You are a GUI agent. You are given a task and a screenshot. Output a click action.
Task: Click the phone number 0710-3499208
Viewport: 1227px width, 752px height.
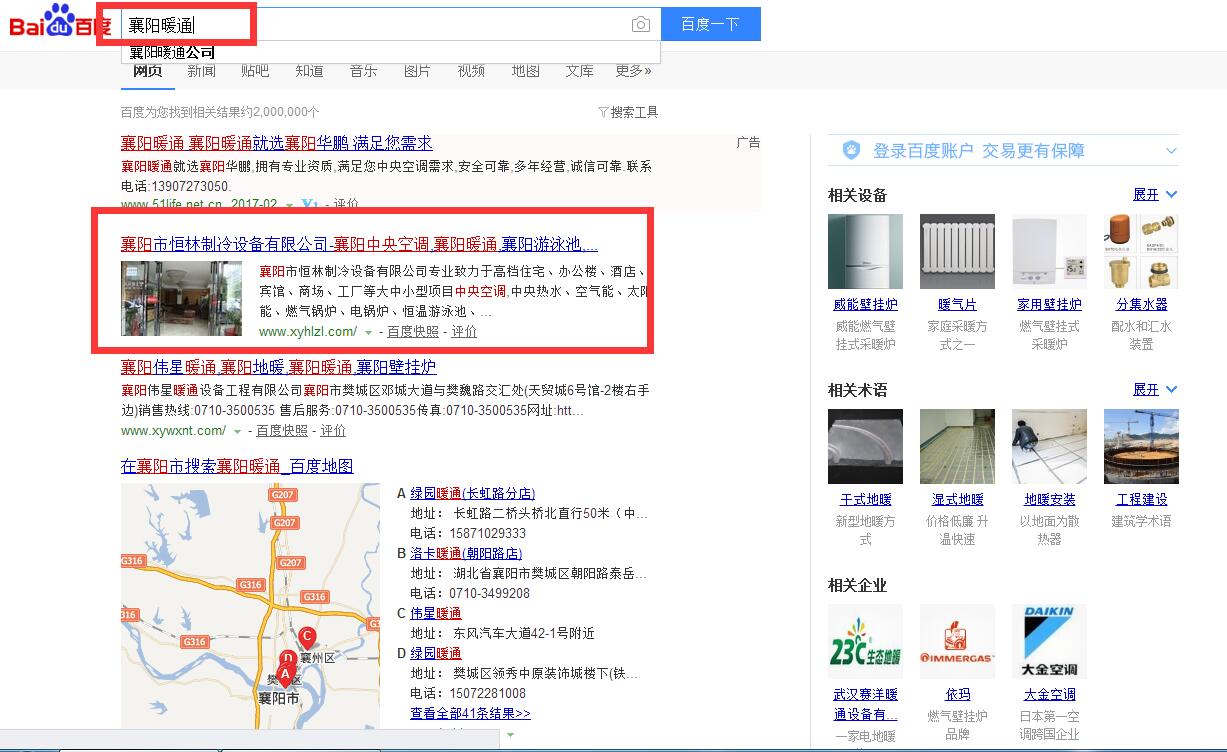[491, 593]
